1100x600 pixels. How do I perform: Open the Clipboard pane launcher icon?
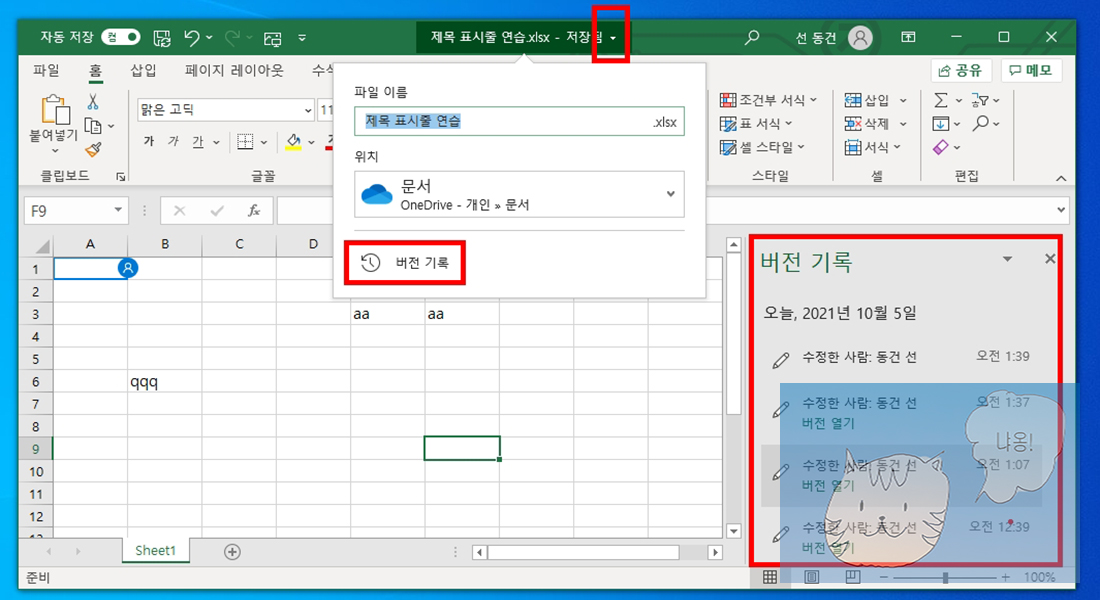121,177
